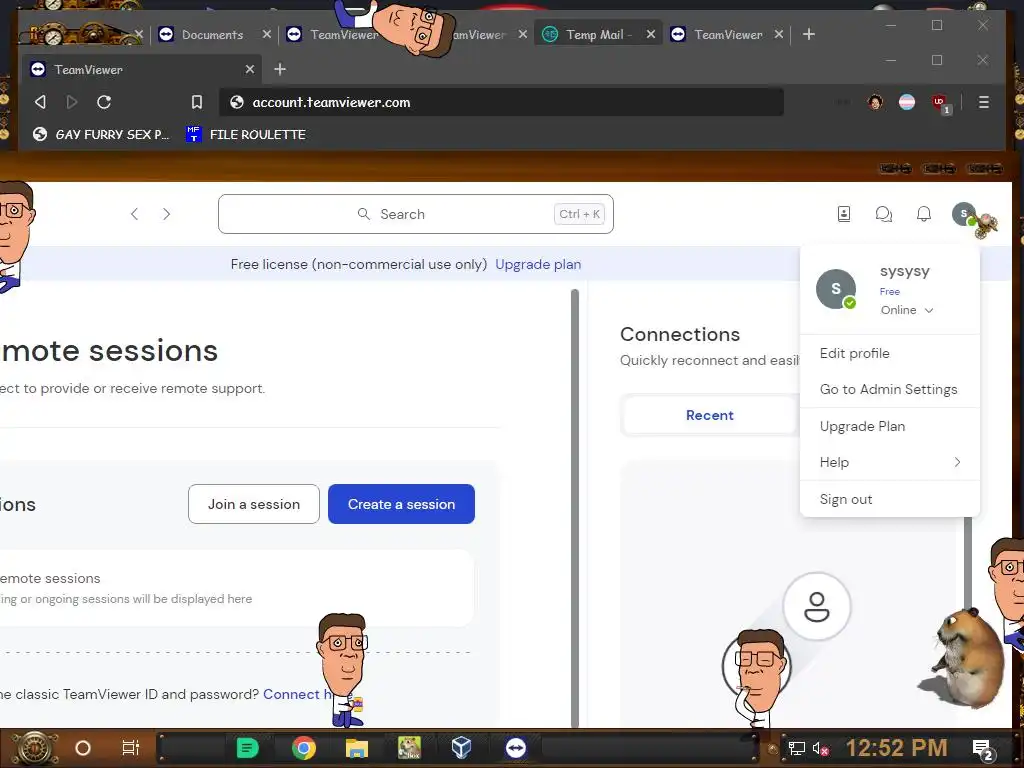Open the Action Center notifications icon
This screenshot has height=768, width=1024.
[983, 750]
